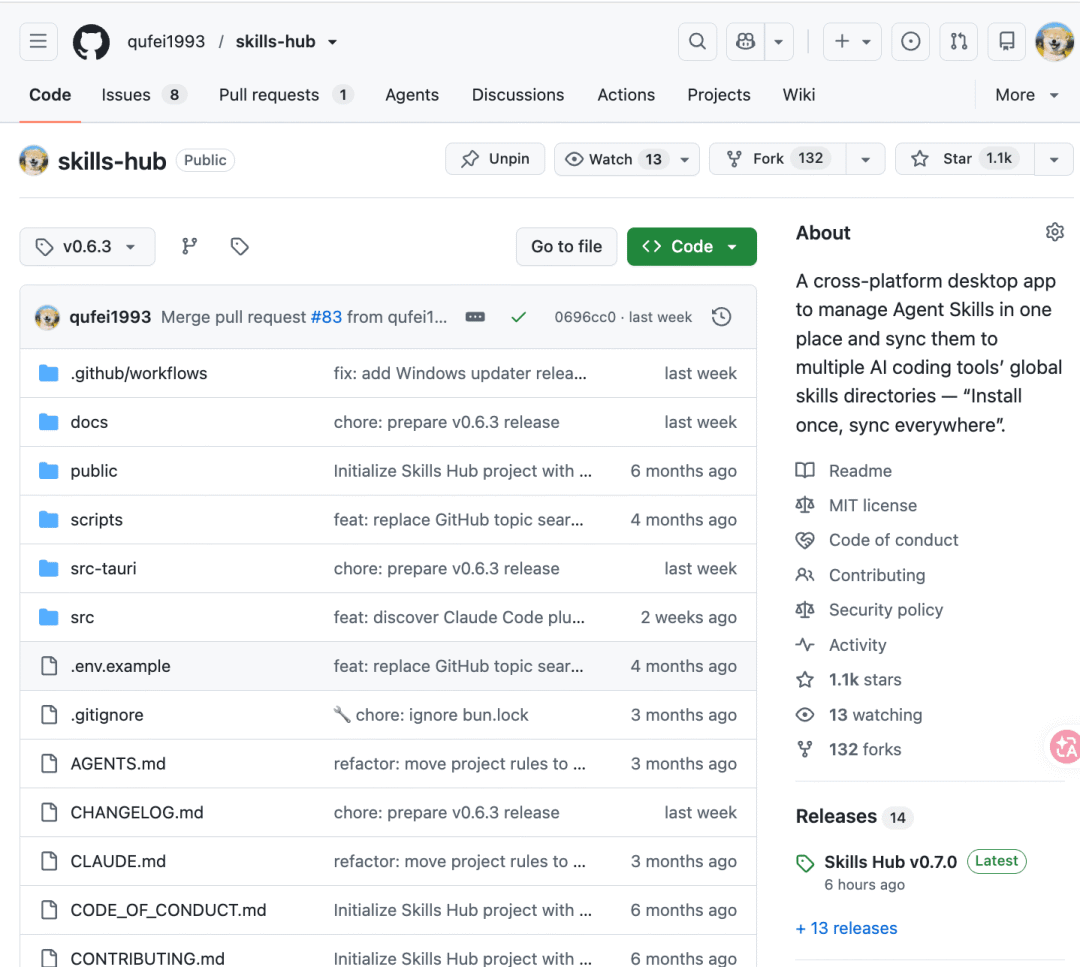Click the Watch button
The width and height of the screenshot is (1080, 967).
tap(615, 159)
